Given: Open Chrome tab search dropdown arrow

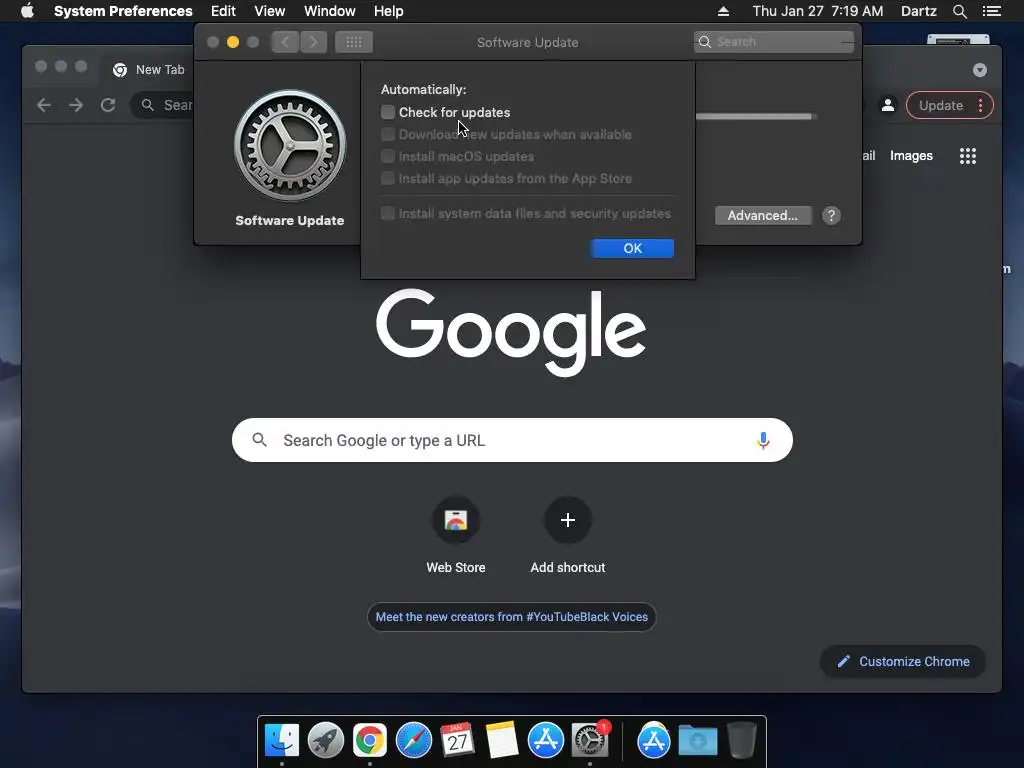Looking at the screenshot, I should pos(980,70).
